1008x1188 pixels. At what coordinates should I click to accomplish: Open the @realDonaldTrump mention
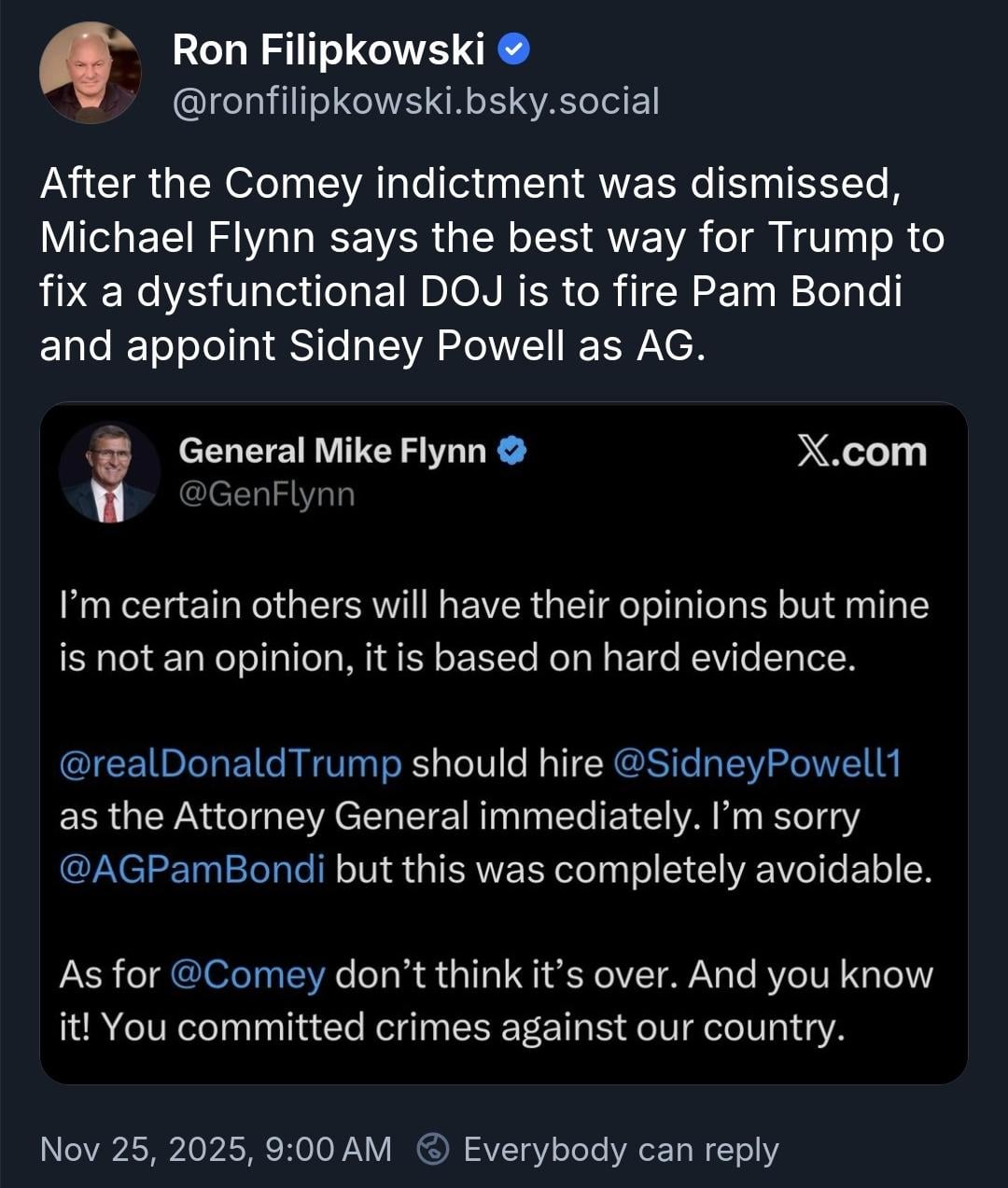tap(231, 763)
